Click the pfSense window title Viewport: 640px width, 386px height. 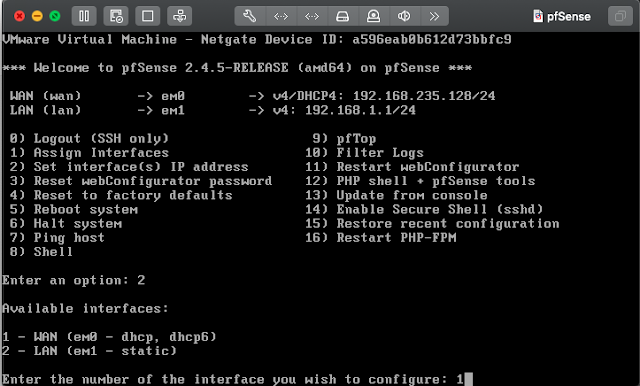click(x=569, y=16)
